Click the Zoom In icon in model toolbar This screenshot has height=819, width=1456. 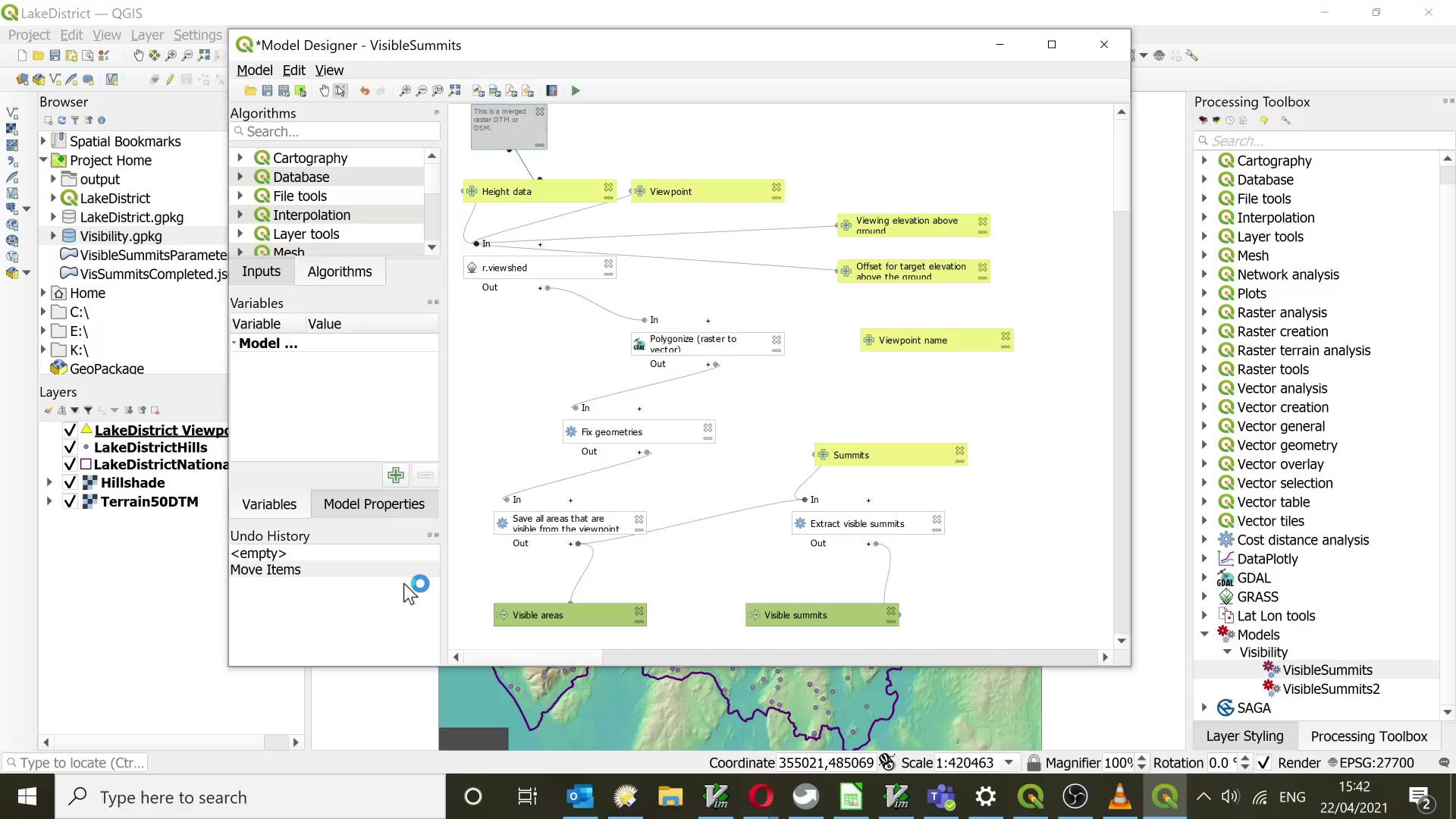click(x=406, y=91)
